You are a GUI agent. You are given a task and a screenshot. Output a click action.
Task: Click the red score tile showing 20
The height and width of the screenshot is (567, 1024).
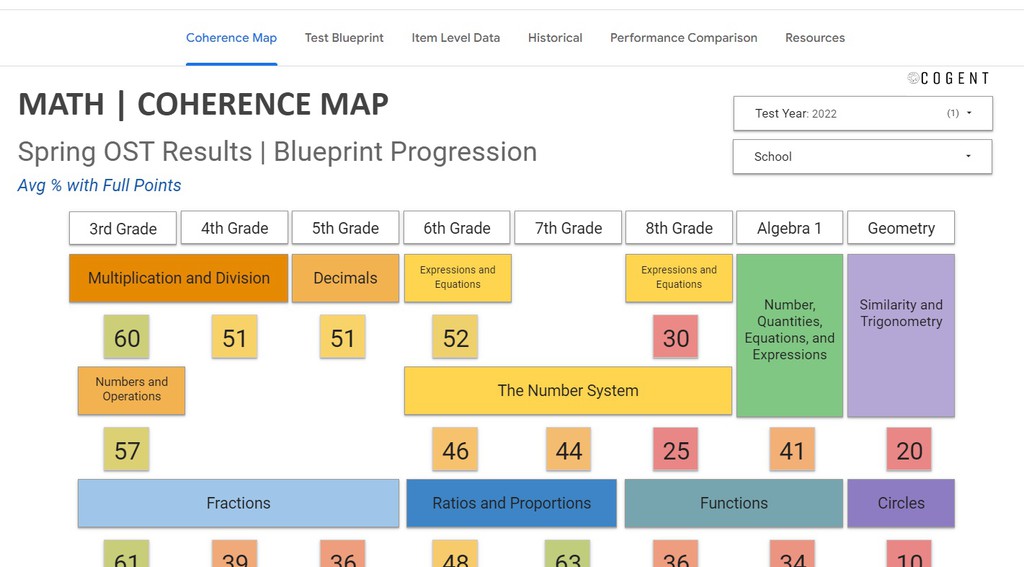[909, 449]
